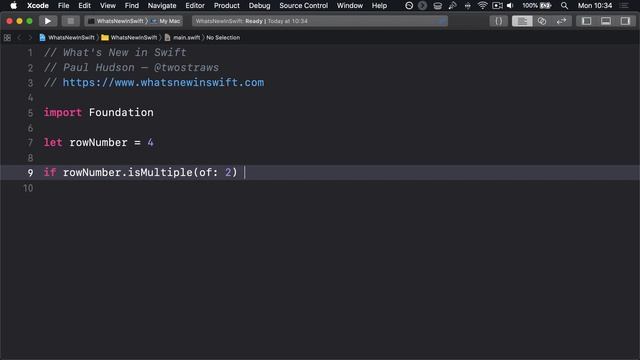Open the Product menu
Image resolution: width=640 pixels, height=360 pixels.
coord(227,5)
